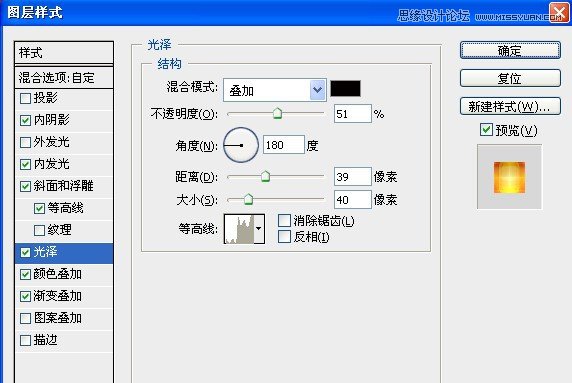
Task: Click the 大小 size slider handle
Action: tap(248, 200)
